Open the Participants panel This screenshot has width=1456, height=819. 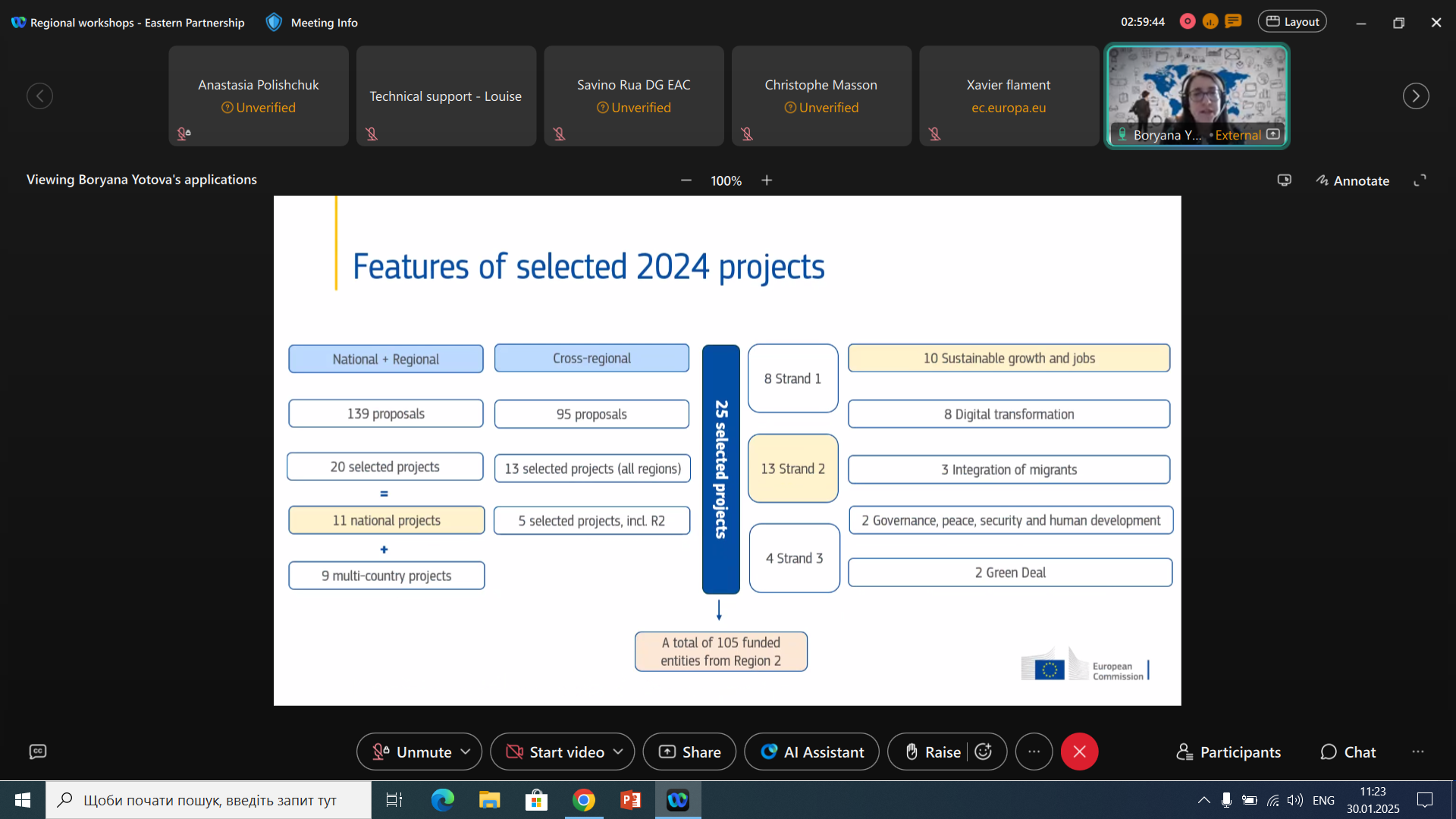[x=1228, y=752]
